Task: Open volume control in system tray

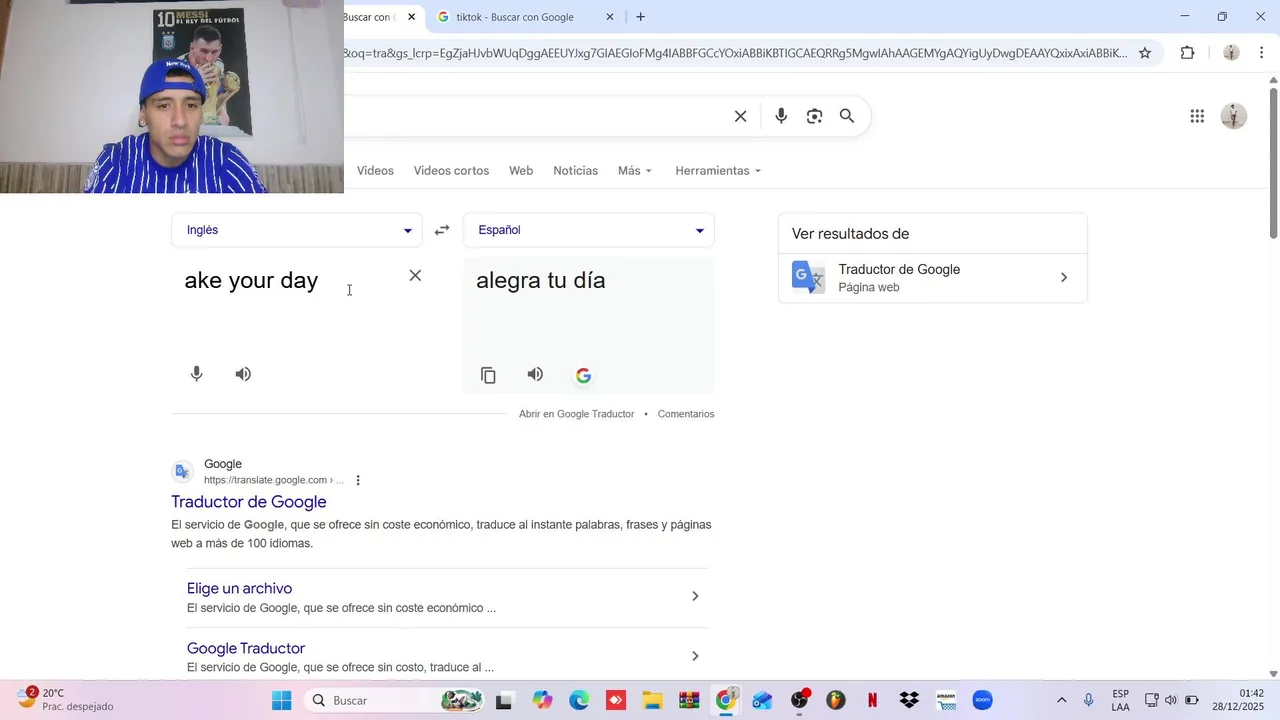Action: (x=1171, y=700)
